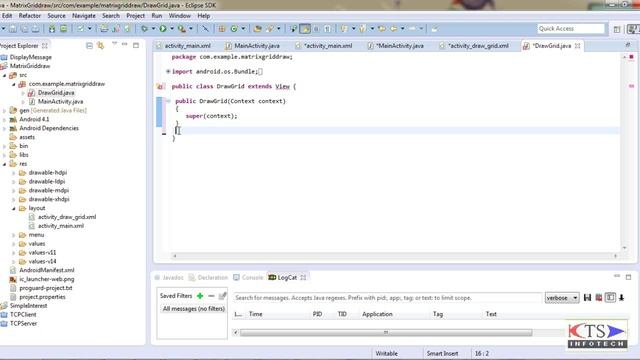Click the New Java Package toolbar icon
Viewport: 640px width, 360px height.
222,29
